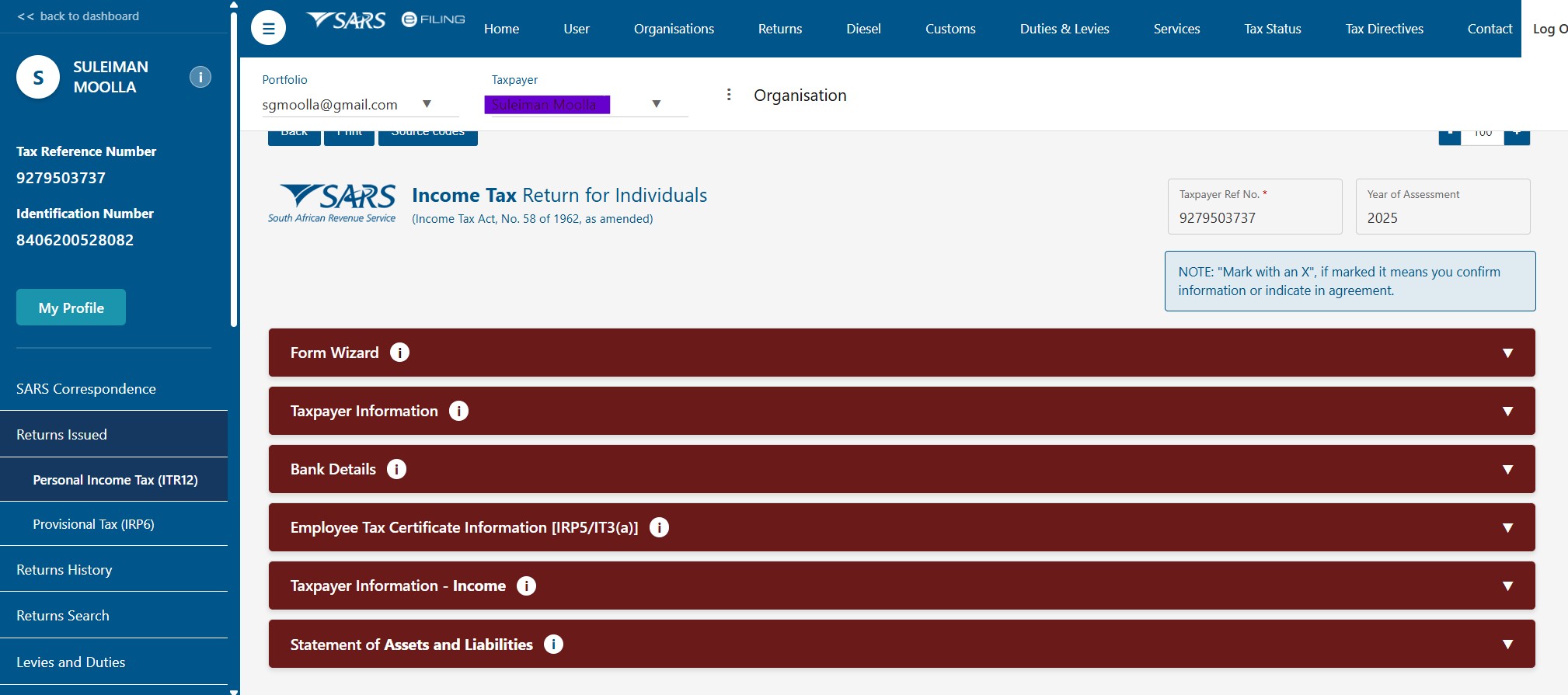1568x695 pixels.
Task: Open the Contact menu
Action: click(x=1490, y=29)
